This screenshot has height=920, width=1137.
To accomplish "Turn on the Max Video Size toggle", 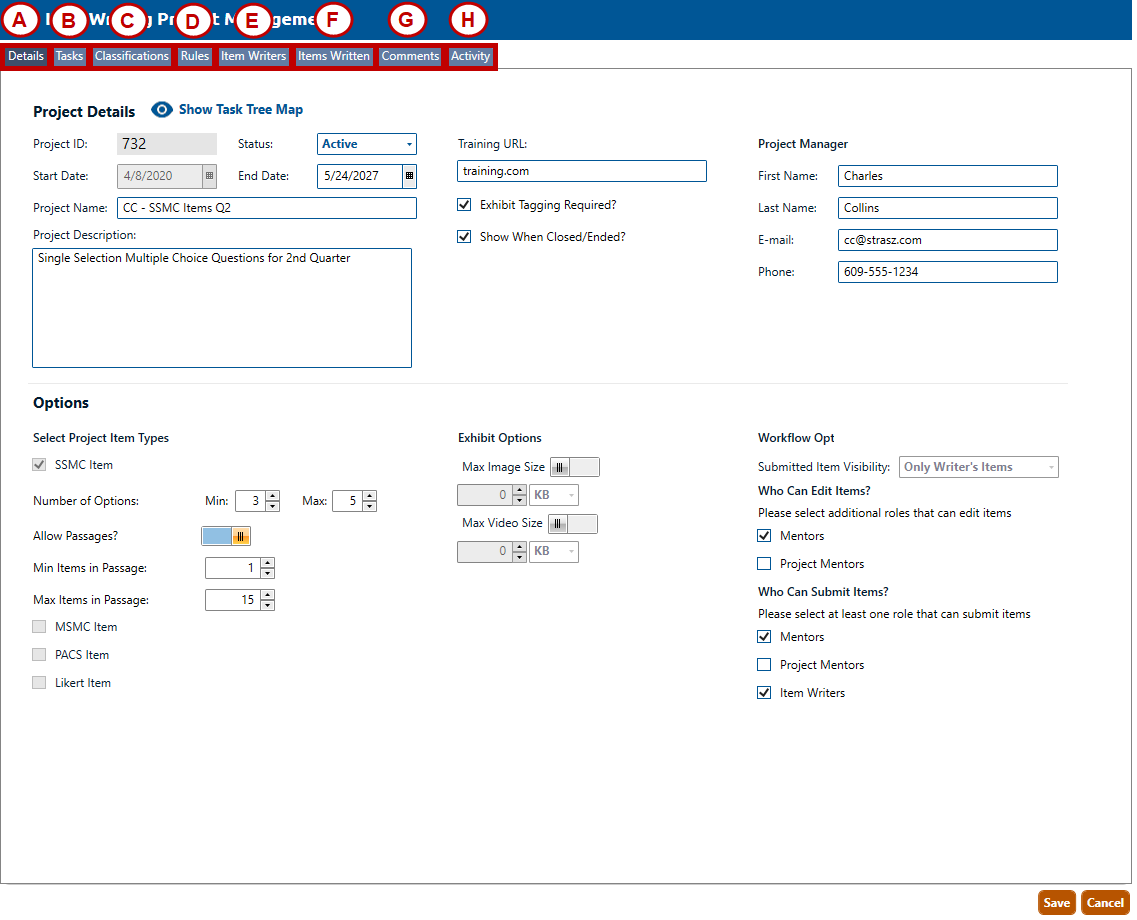I will (x=572, y=524).
